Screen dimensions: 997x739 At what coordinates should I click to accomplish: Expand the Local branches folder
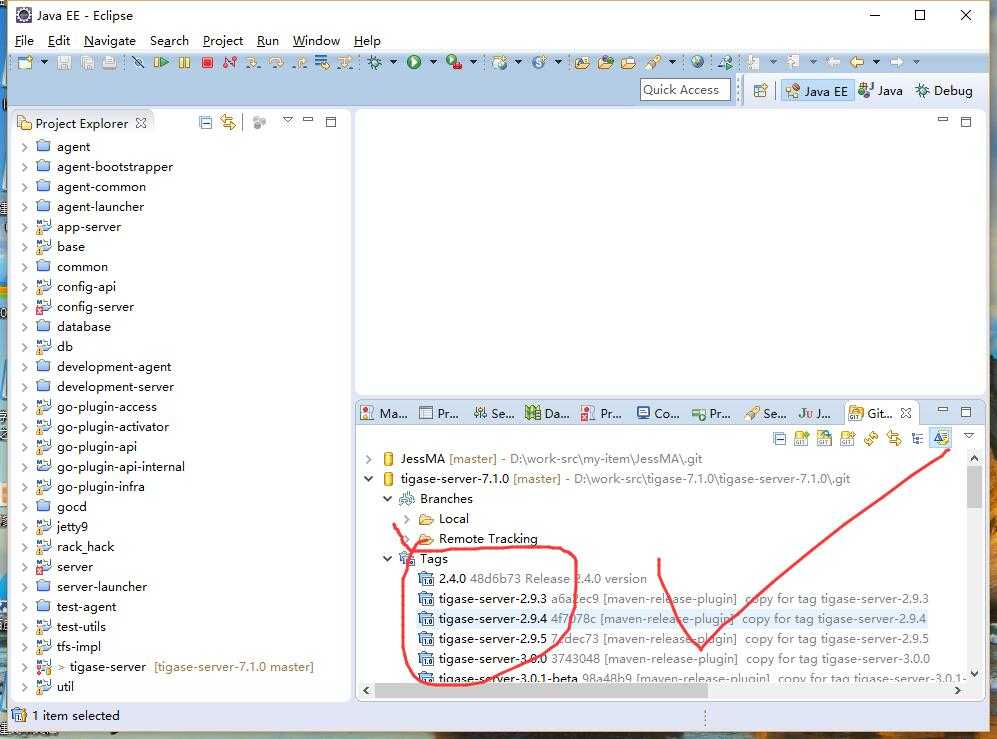(x=406, y=519)
